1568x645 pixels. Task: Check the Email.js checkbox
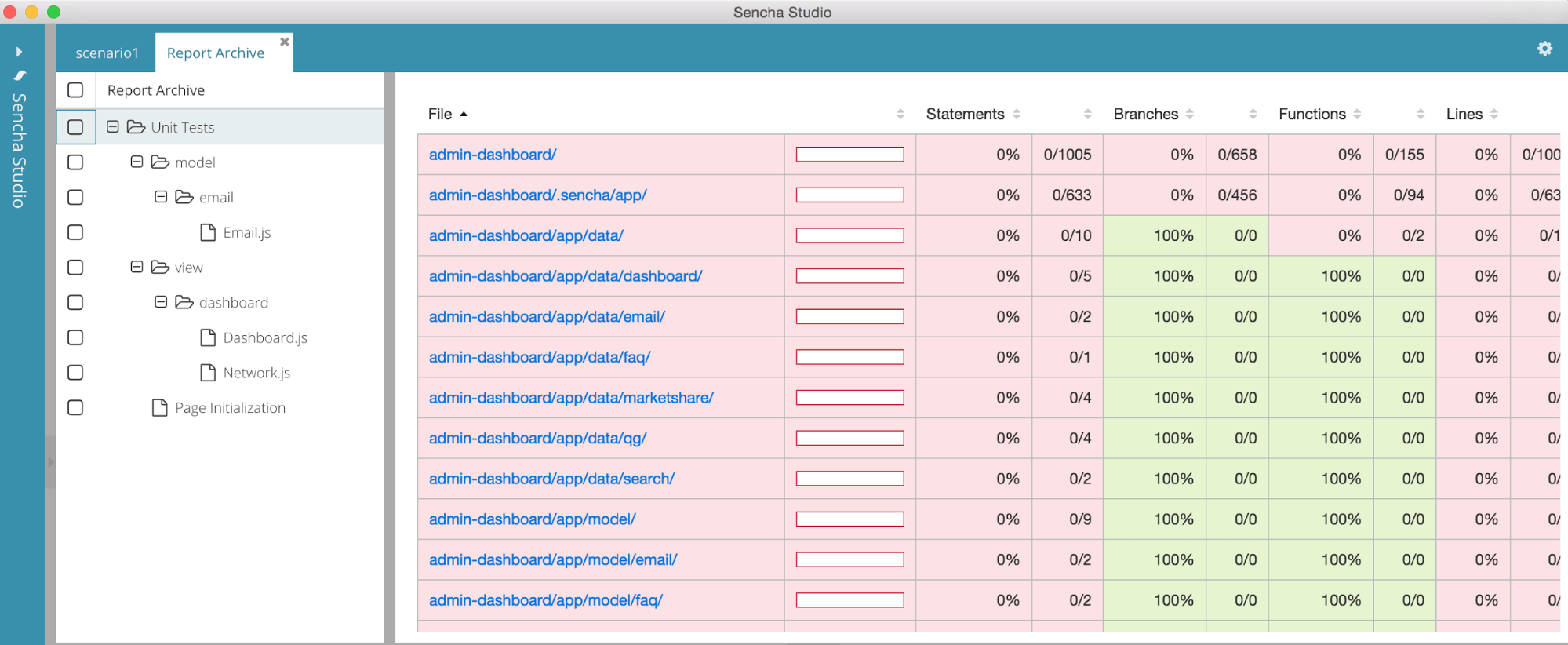75,232
